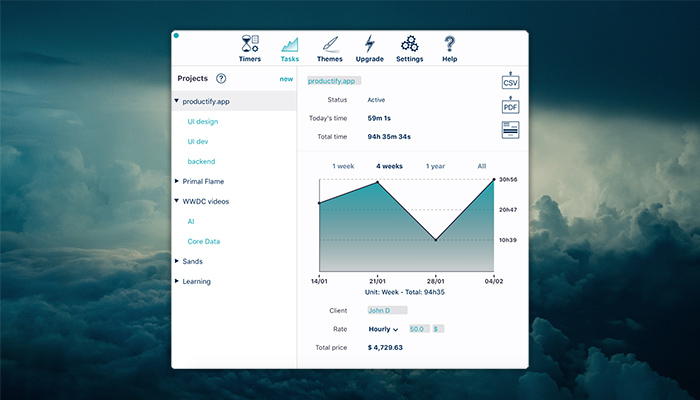Click today's time value 59m 1s
Image resolution: width=700 pixels, height=400 pixels.
point(379,118)
